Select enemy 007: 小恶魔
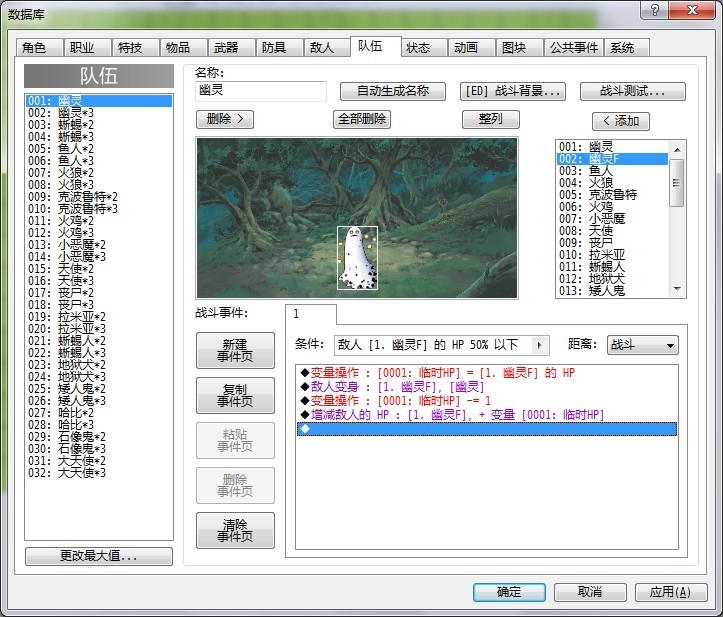Image resolution: width=723 pixels, height=617 pixels. pyautogui.click(x=612, y=219)
